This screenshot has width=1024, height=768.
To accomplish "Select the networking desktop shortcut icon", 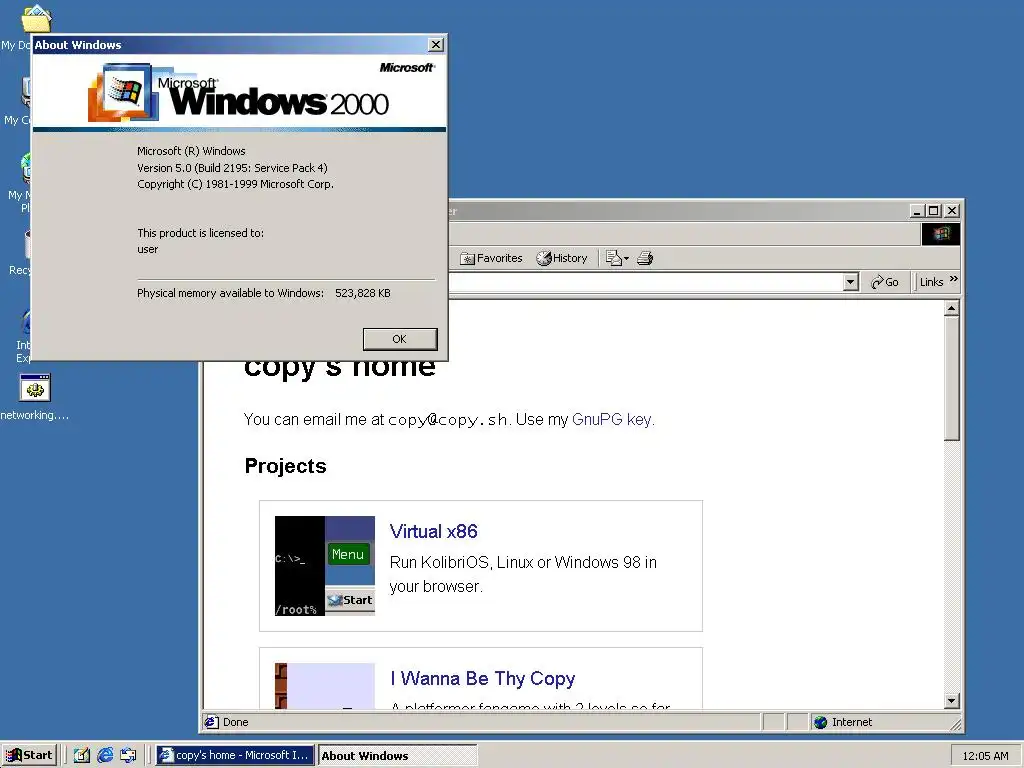I will point(35,389).
